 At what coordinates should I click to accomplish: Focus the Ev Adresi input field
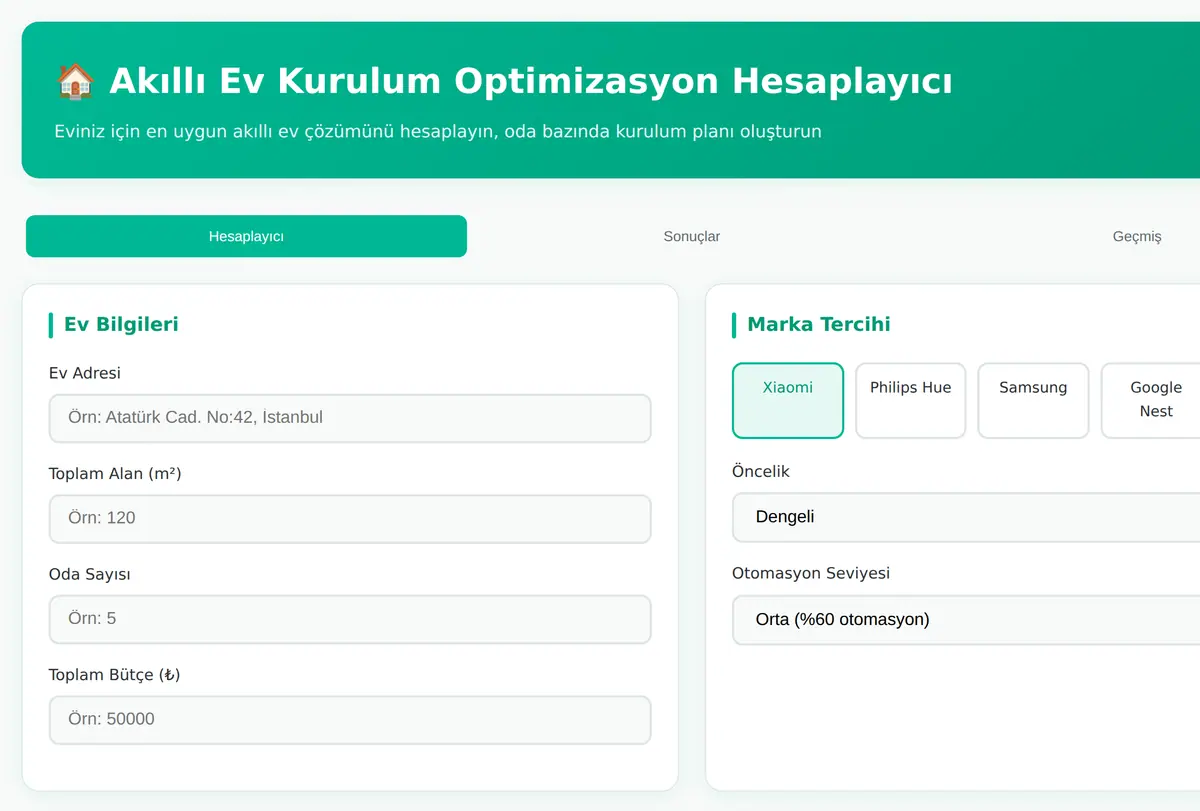coord(350,418)
